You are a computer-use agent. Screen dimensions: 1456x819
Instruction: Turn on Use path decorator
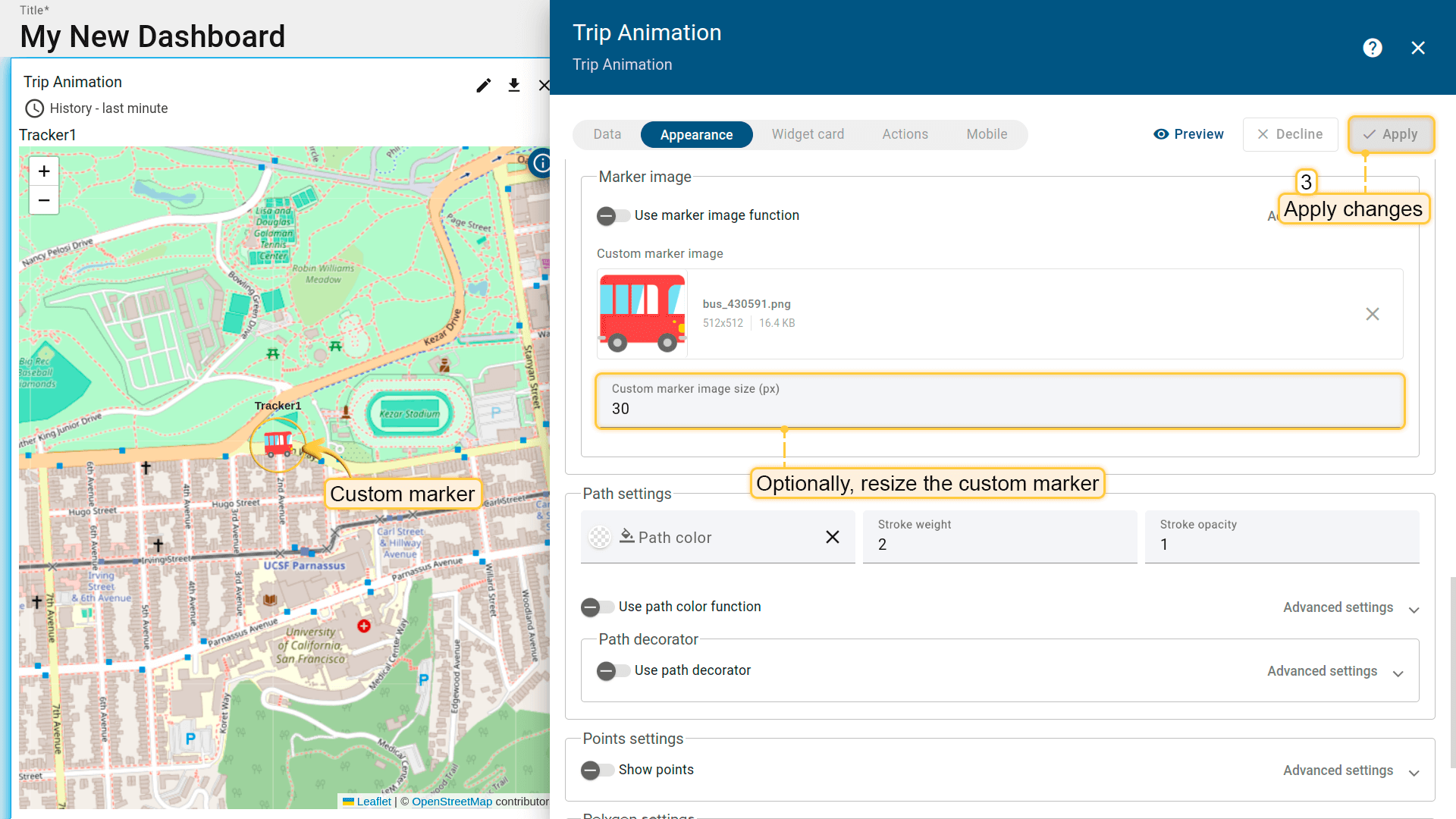pos(613,671)
